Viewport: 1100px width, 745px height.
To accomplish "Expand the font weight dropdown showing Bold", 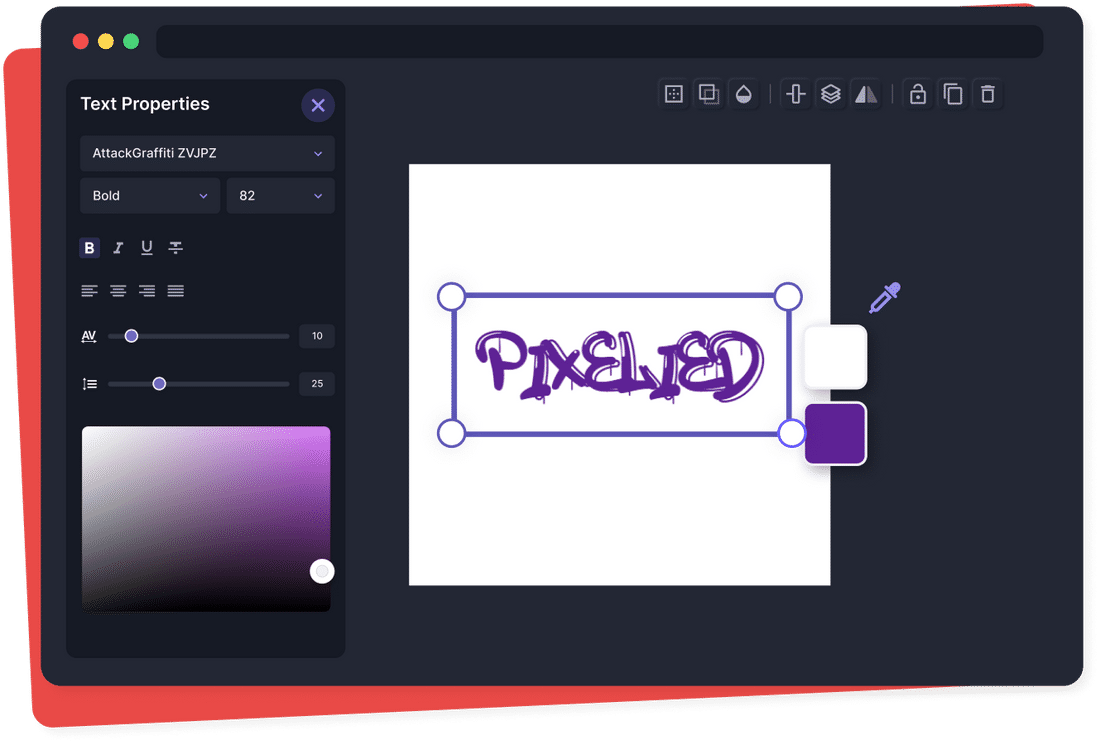I will coord(149,195).
